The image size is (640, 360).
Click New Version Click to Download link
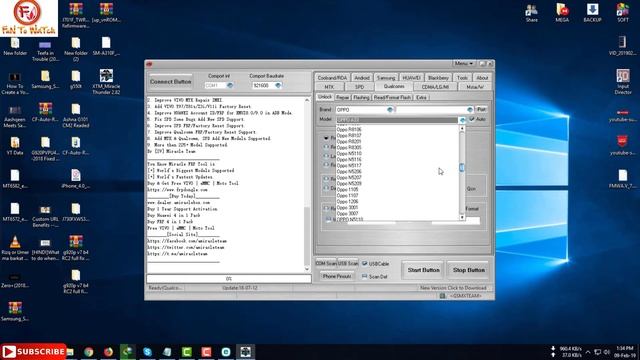(453, 288)
